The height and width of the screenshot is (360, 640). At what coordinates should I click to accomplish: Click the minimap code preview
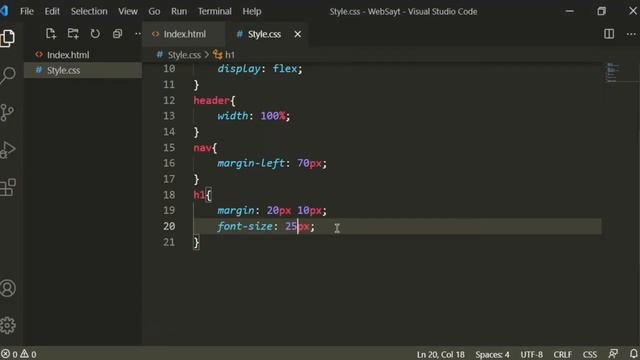pos(612,73)
